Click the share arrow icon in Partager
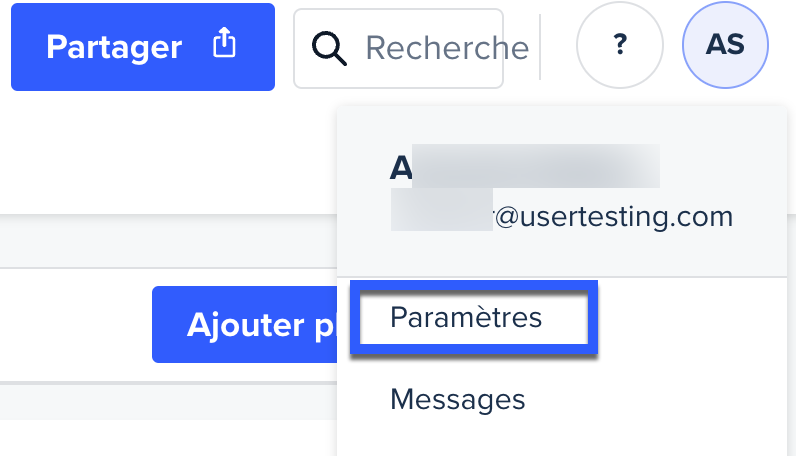The height and width of the screenshot is (456, 796). coord(225,45)
